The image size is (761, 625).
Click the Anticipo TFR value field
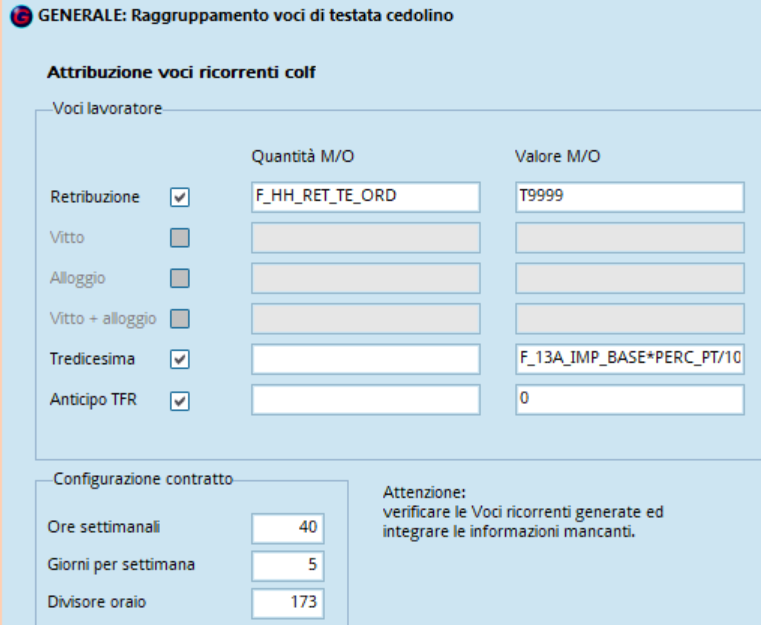pyautogui.click(x=629, y=400)
